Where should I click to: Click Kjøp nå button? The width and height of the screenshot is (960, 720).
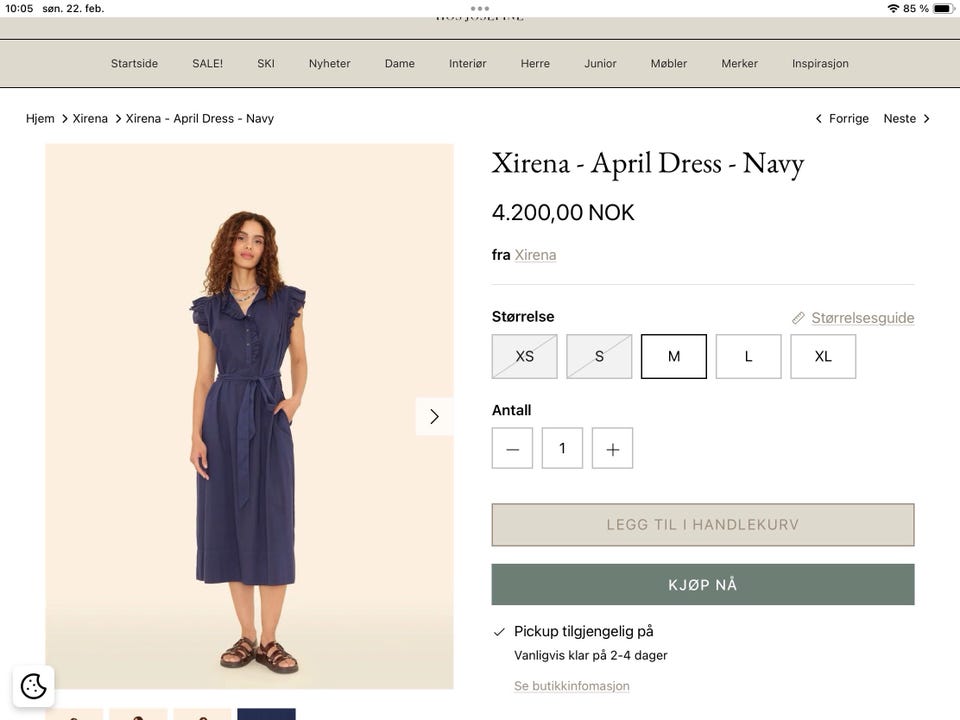703,585
